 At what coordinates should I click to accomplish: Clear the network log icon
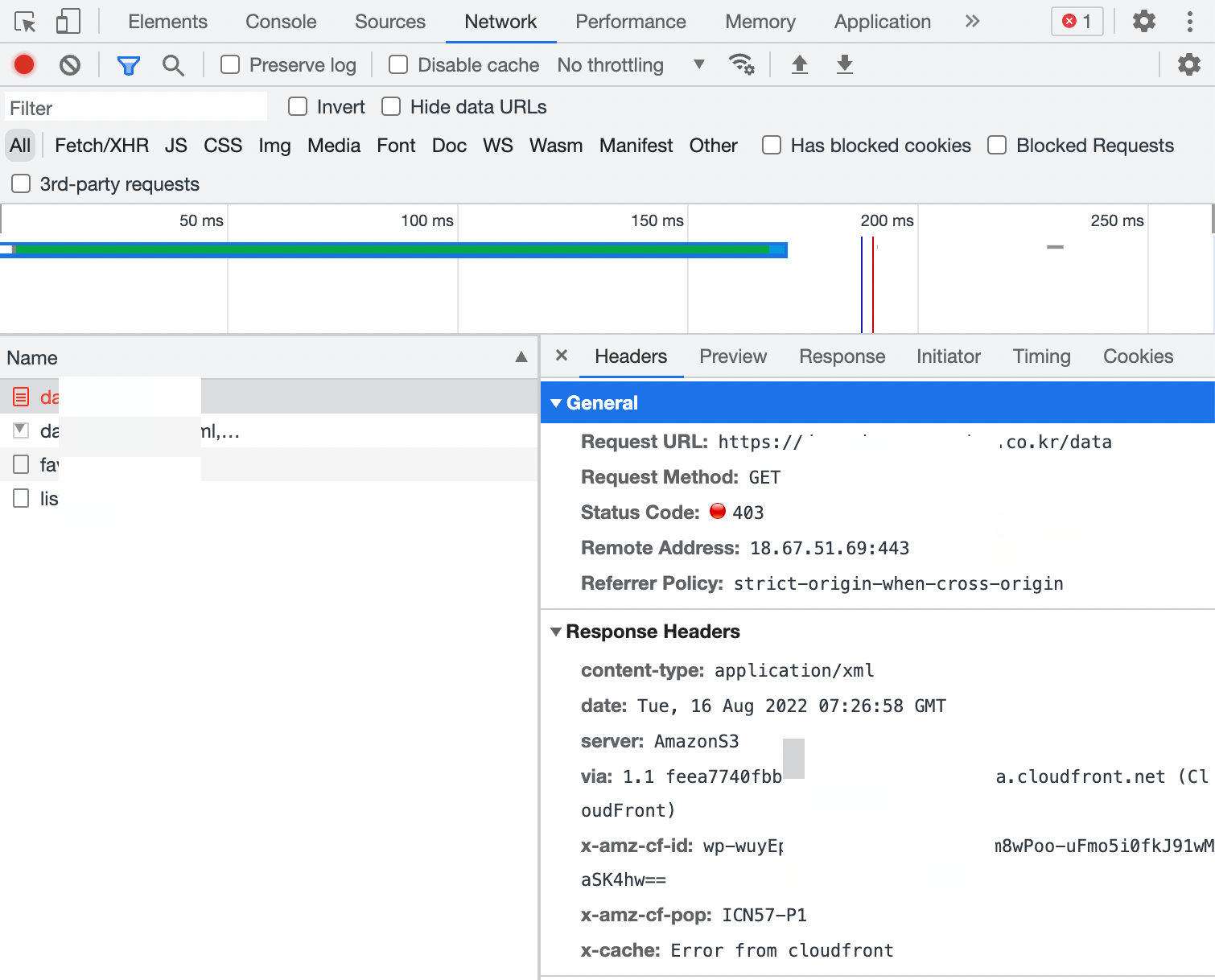[x=70, y=64]
